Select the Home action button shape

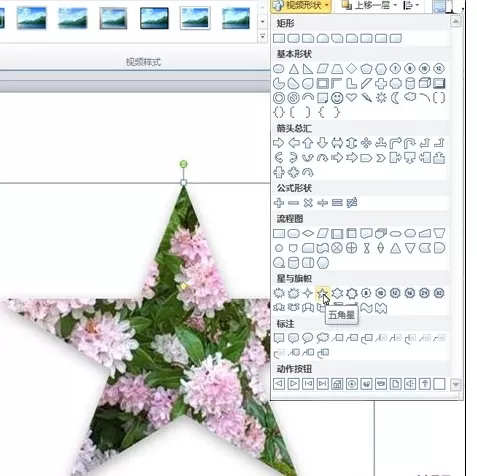tap(337, 384)
